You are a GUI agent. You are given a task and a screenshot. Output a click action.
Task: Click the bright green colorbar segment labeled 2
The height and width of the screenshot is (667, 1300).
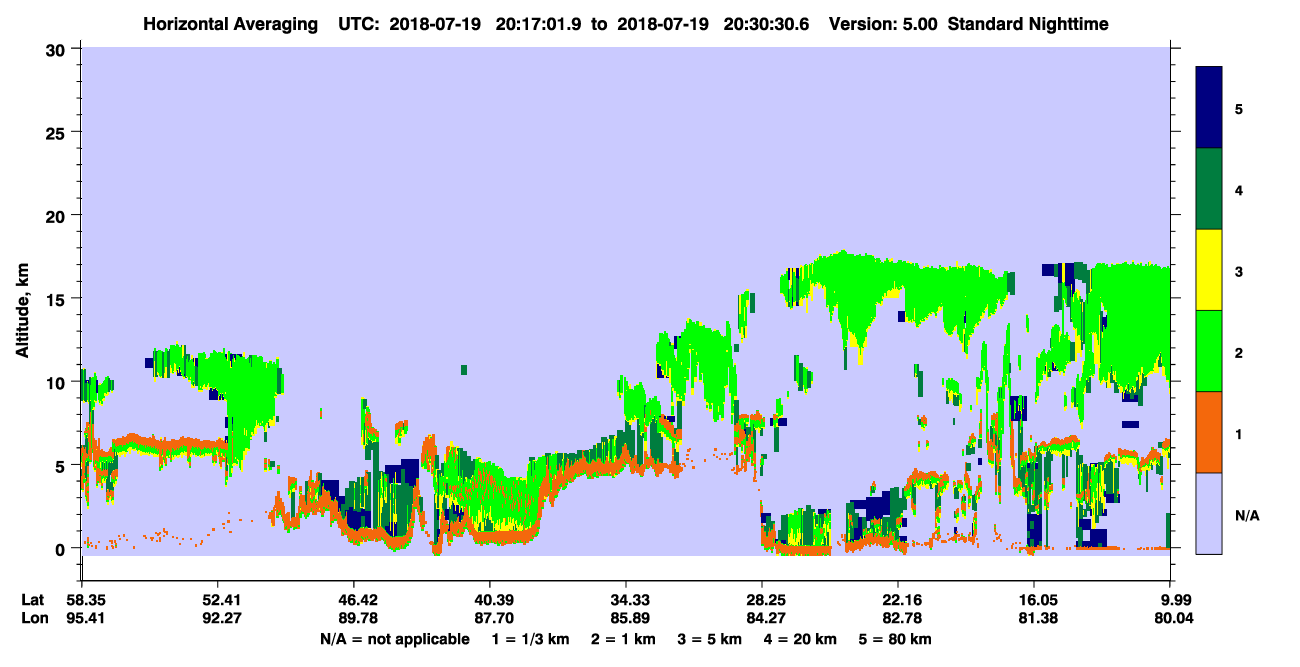pos(1209,351)
